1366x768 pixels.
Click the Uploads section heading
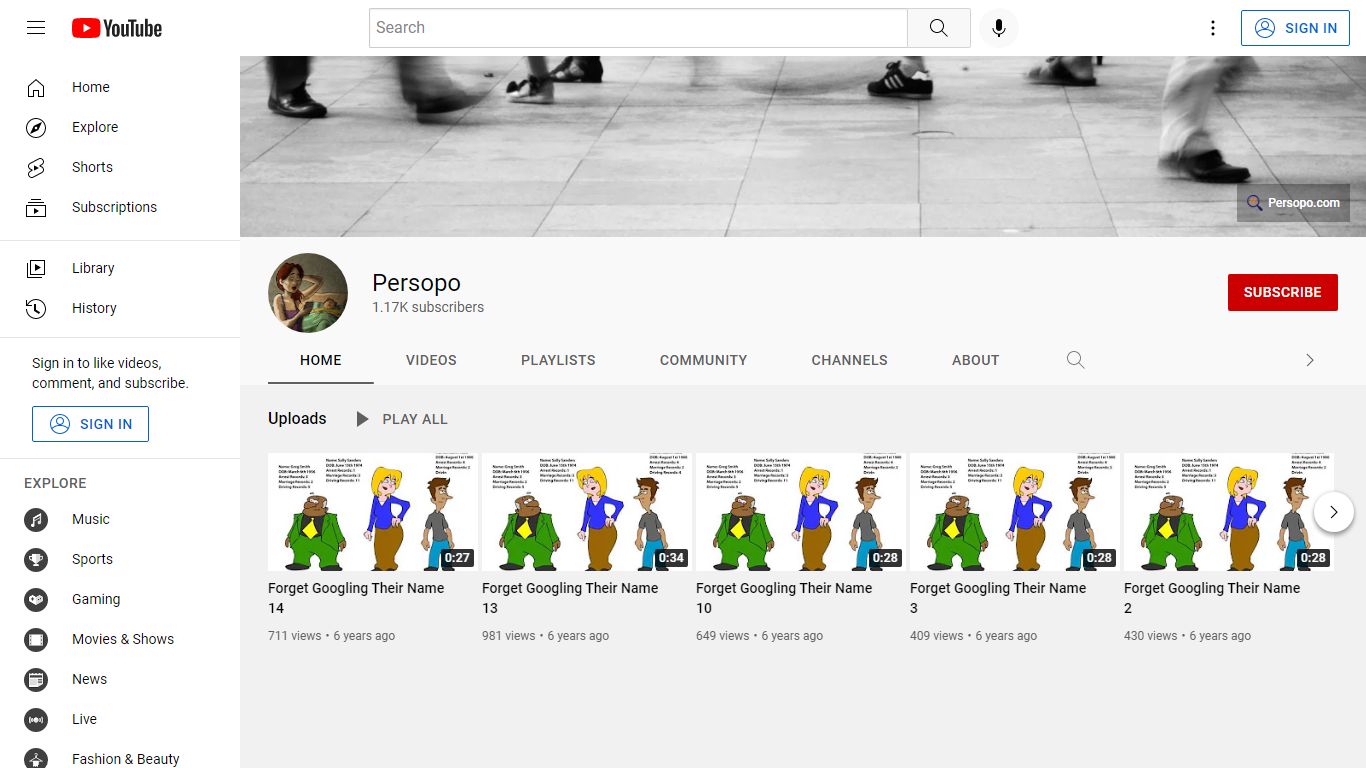tap(297, 418)
